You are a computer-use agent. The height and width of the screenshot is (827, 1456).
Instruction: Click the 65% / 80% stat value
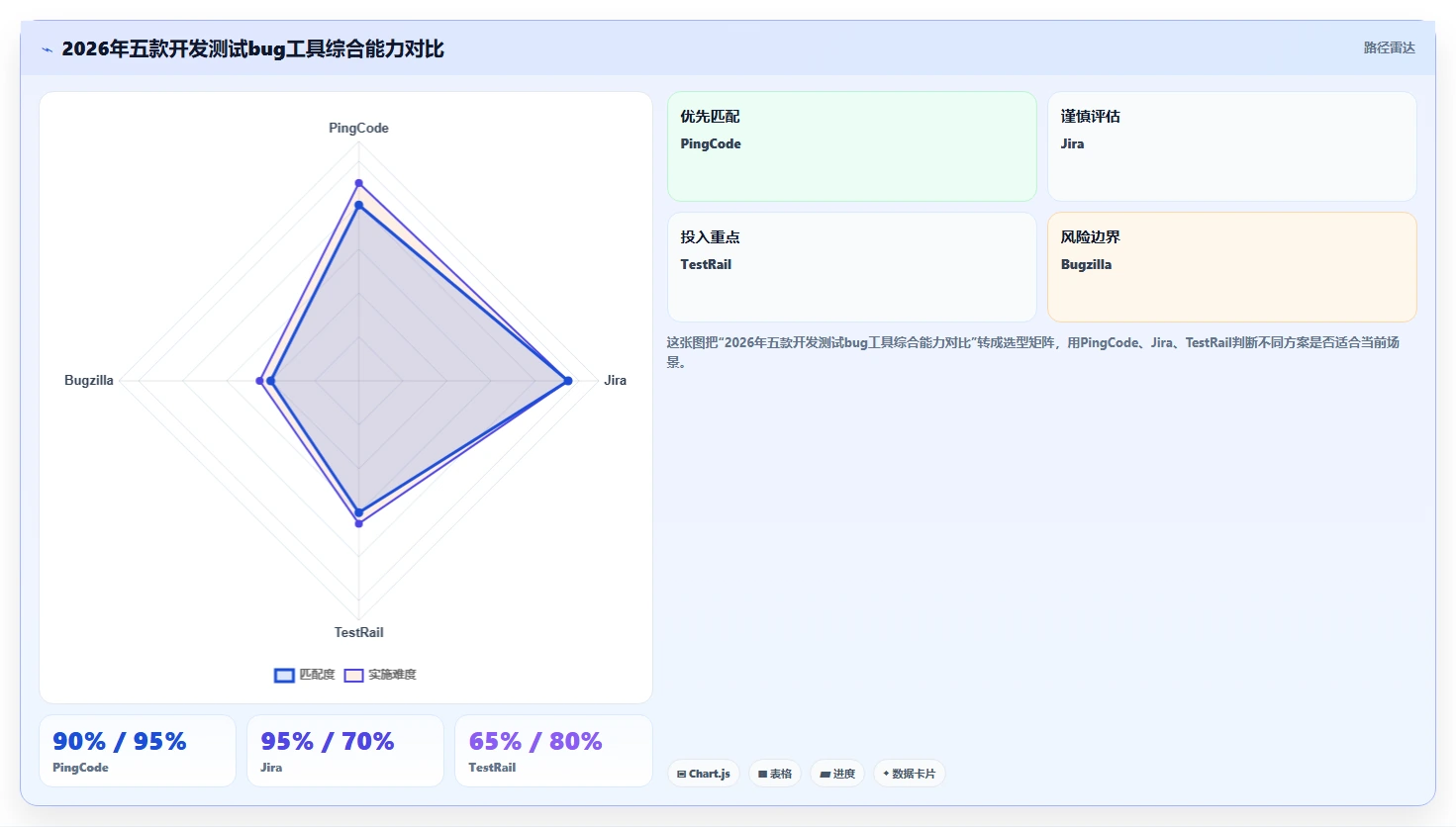pos(535,741)
